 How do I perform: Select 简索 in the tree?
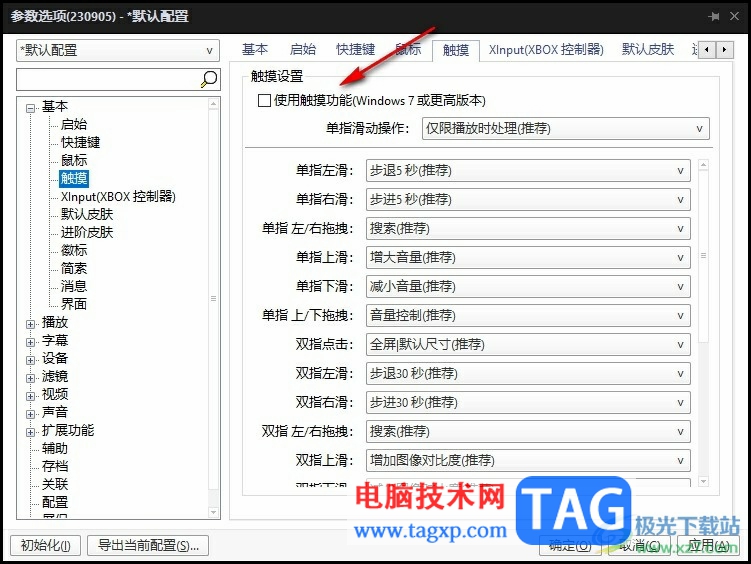(74, 268)
